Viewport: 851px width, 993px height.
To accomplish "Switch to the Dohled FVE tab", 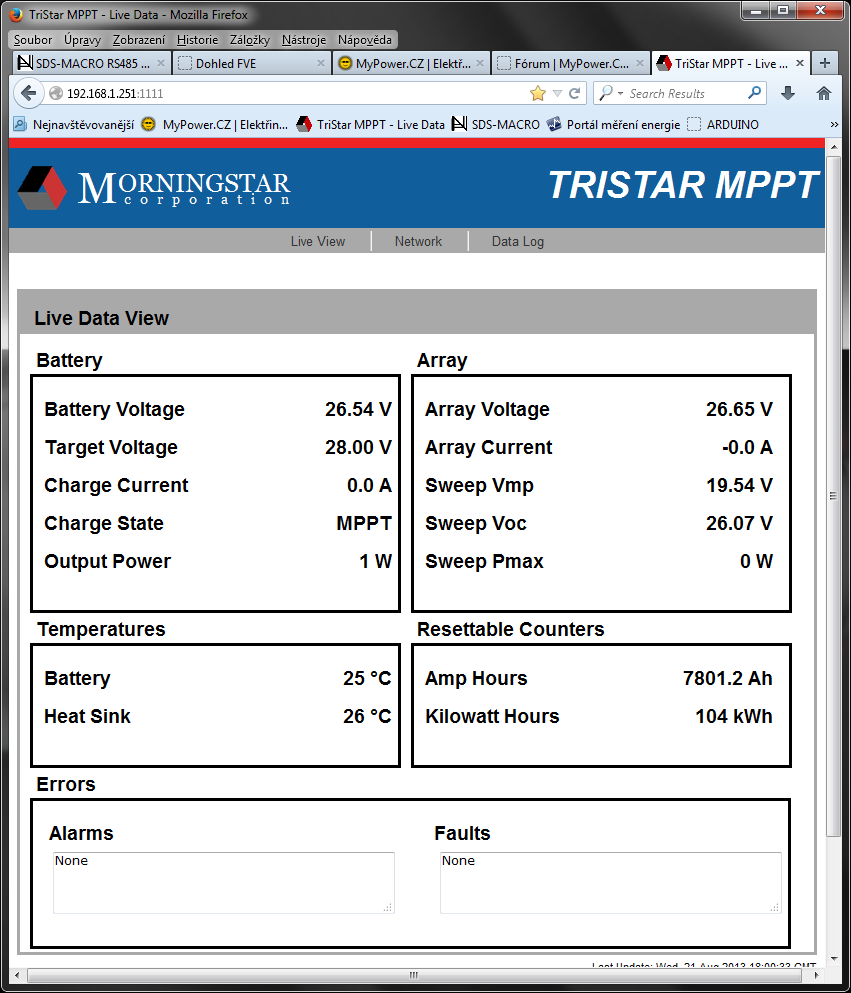I will point(251,63).
